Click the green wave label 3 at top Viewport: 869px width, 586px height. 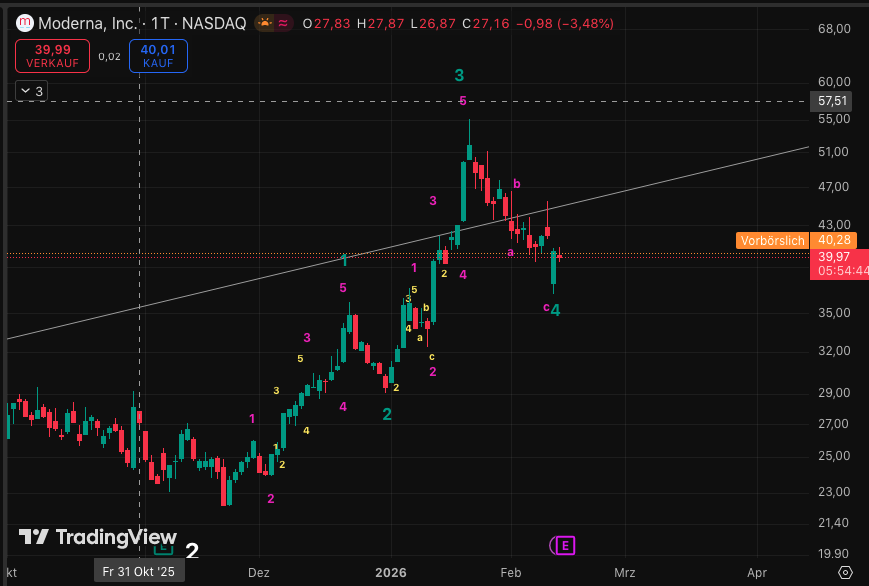tap(459, 75)
